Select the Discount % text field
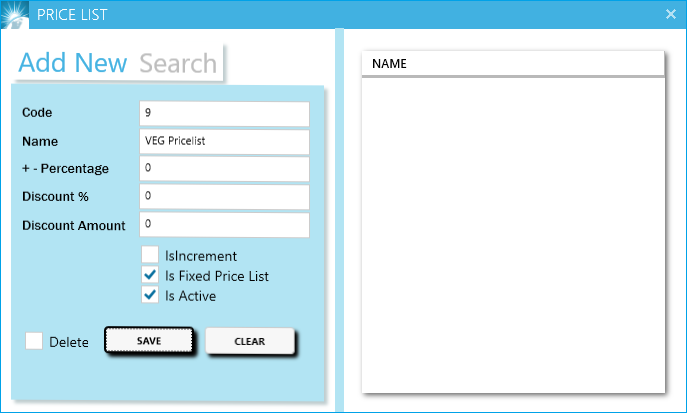The height and width of the screenshot is (413, 687). [224, 197]
